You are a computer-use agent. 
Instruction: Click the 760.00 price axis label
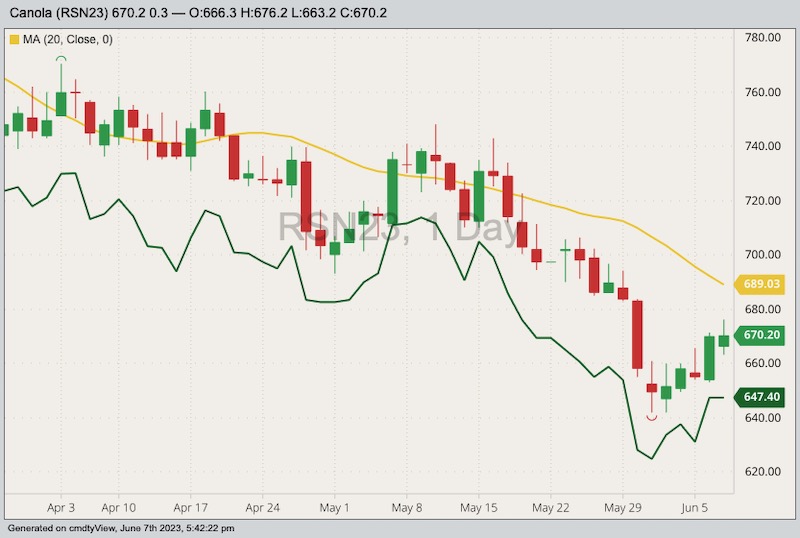(762, 92)
